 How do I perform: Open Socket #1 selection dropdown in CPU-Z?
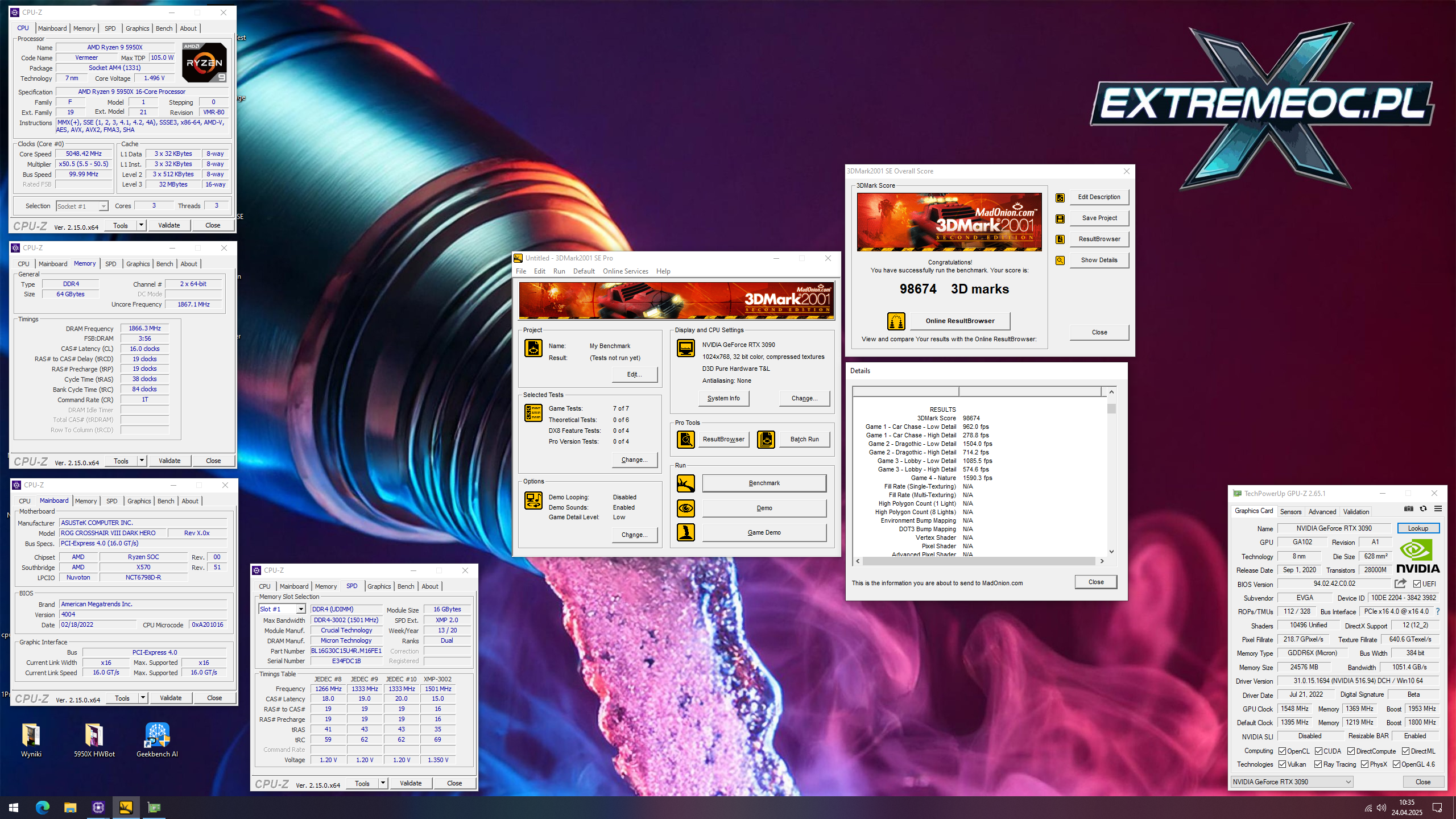pyautogui.click(x=82, y=206)
